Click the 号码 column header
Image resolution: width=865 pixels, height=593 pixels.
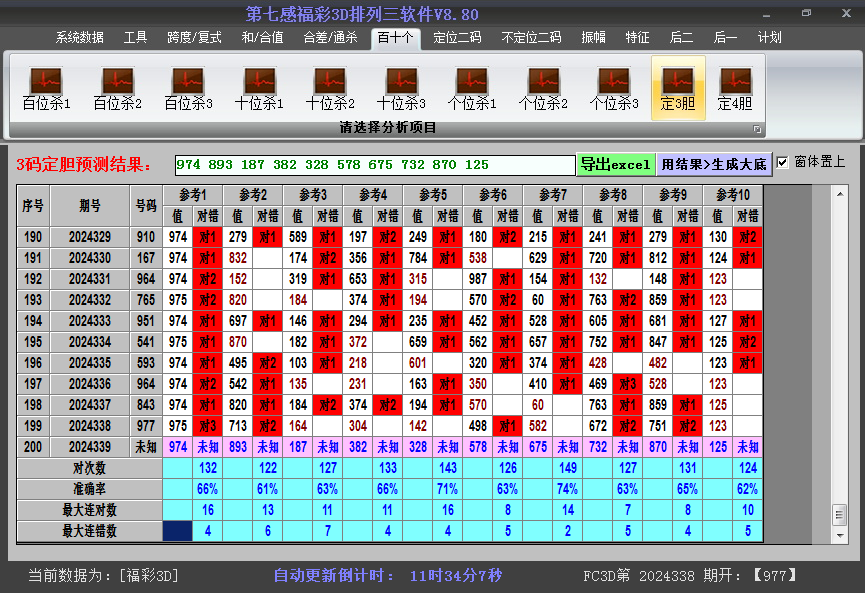146,206
